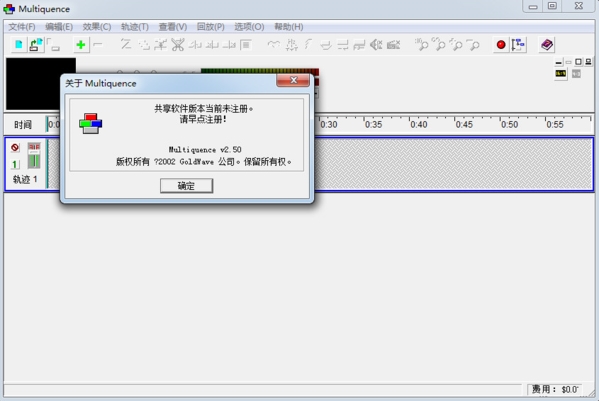Adjust the Track 1 green volume meter
This screenshot has width=599, height=401.
34,161
